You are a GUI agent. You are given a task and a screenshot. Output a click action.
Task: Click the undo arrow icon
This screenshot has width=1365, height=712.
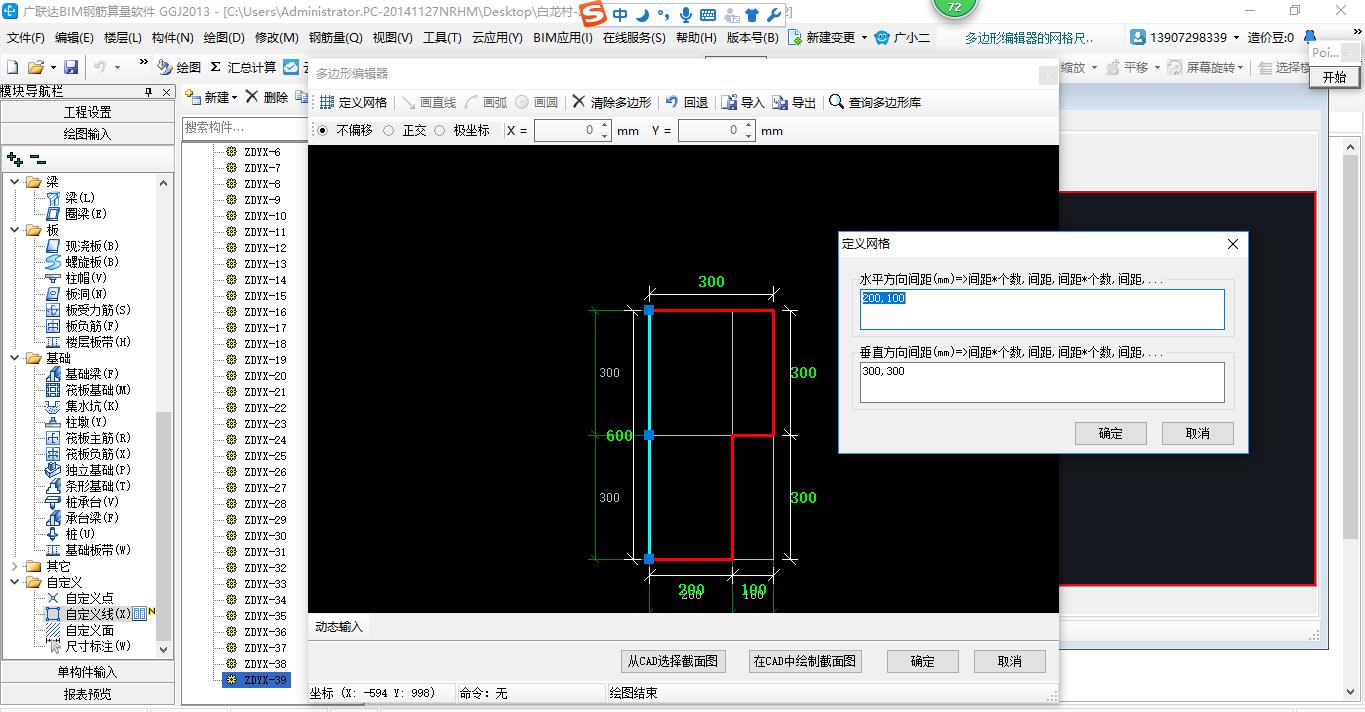(x=100, y=67)
